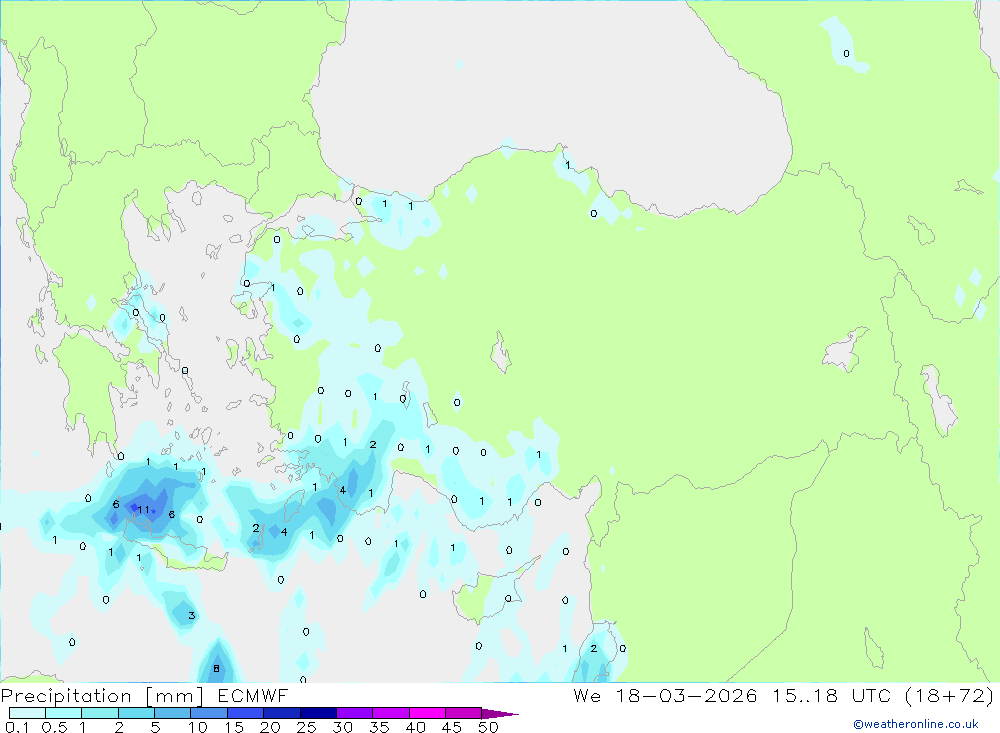Click the legend label '50'
Screen dimensions: 1000x733
[x=489, y=727]
